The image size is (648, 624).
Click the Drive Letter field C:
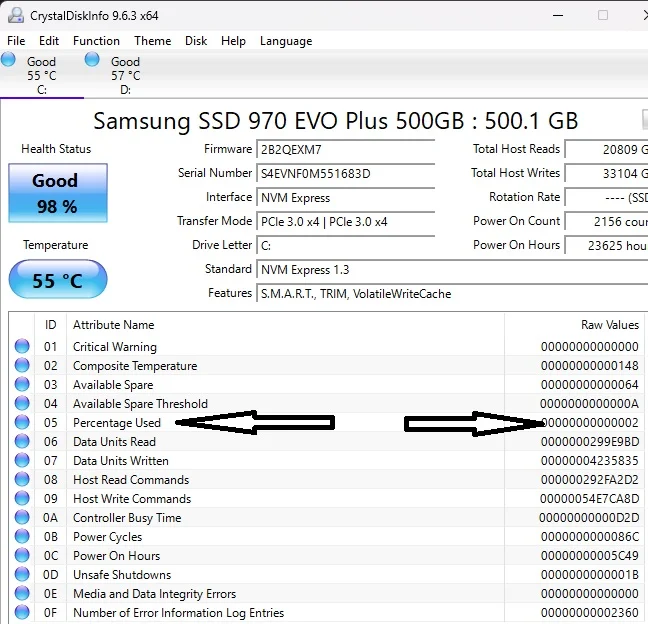(345, 245)
